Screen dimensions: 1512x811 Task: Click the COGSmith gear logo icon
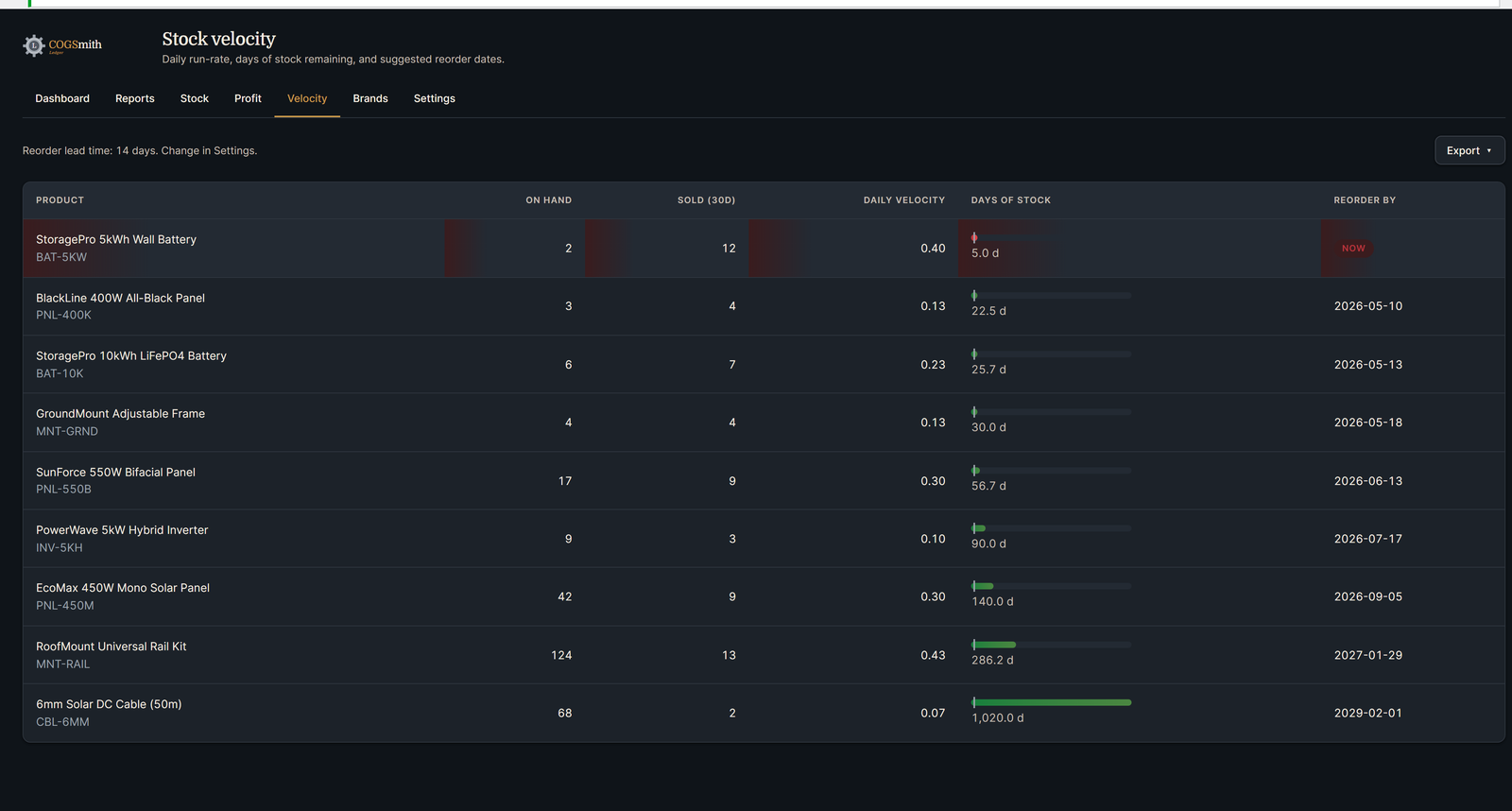click(34, 45)
